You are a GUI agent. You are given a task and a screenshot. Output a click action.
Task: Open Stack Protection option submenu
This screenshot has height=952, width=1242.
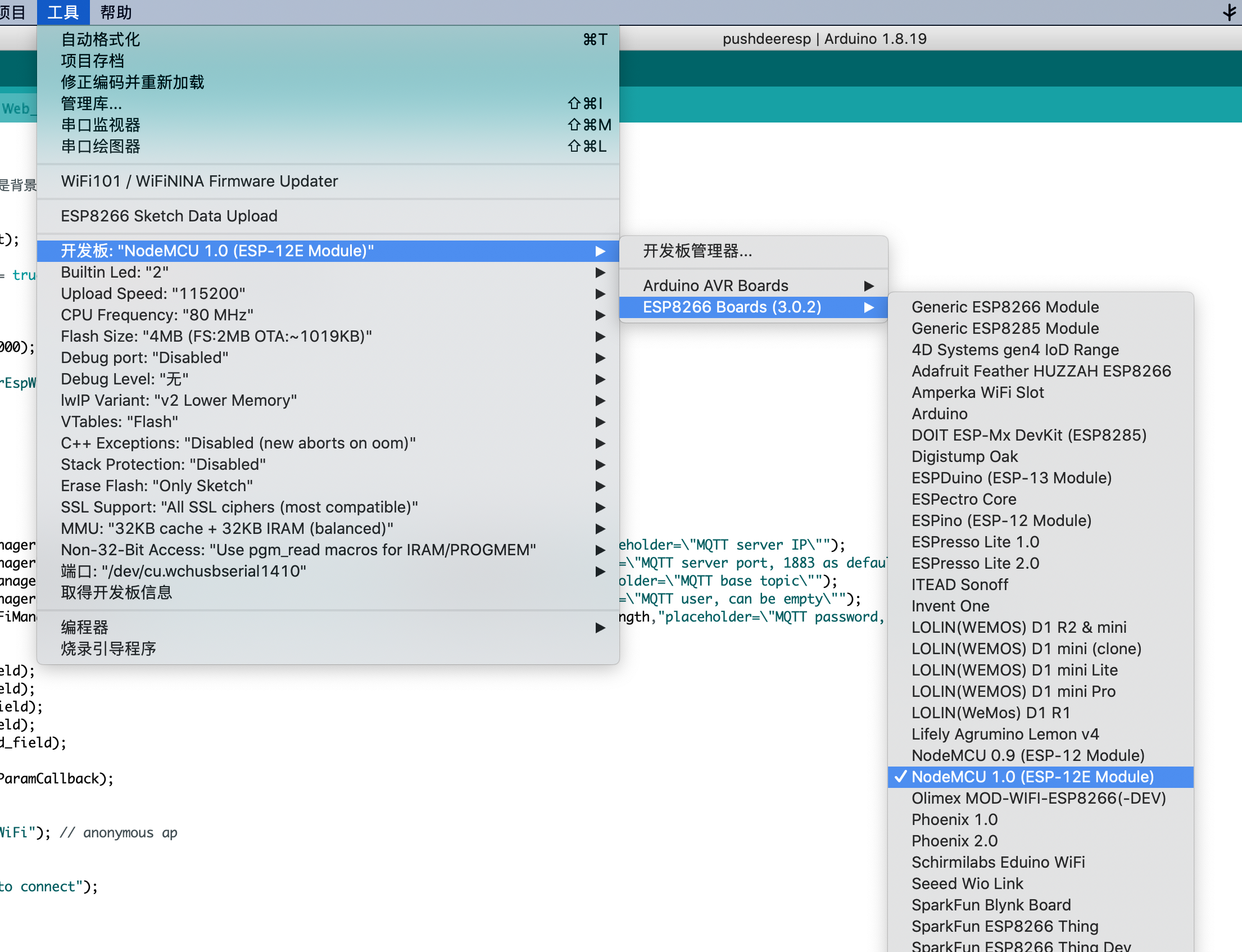pyautogui.click(x=328, y=465)
